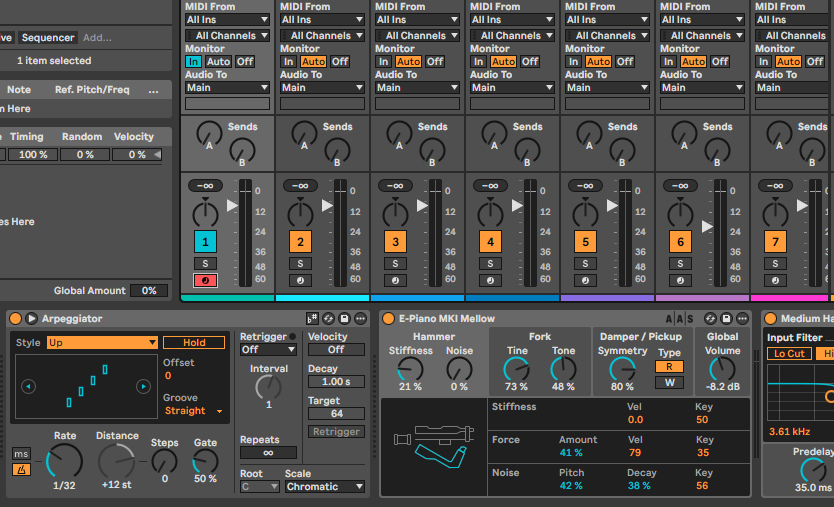The height and width of the screenshot is (507, 834).
Task: Open Groove Straight dropdown
Action: (x=194, y=411)
